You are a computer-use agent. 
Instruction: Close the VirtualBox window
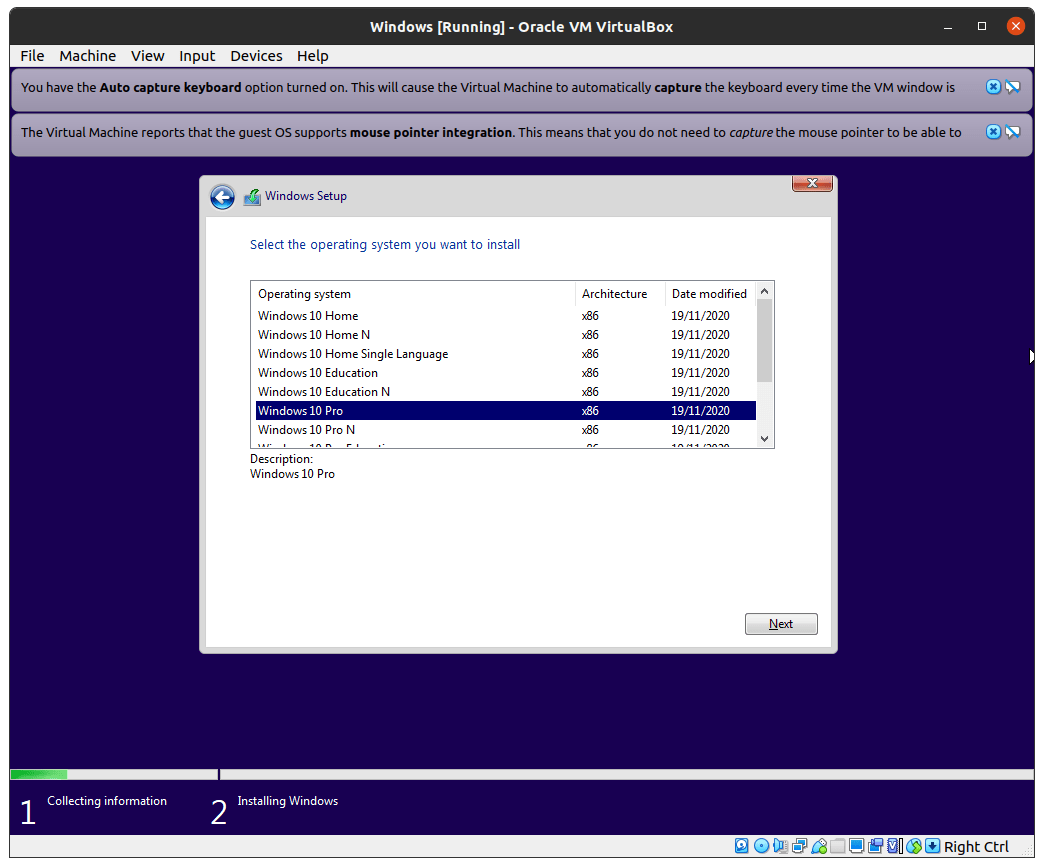pyautogui.click(x=1015, y=27)
